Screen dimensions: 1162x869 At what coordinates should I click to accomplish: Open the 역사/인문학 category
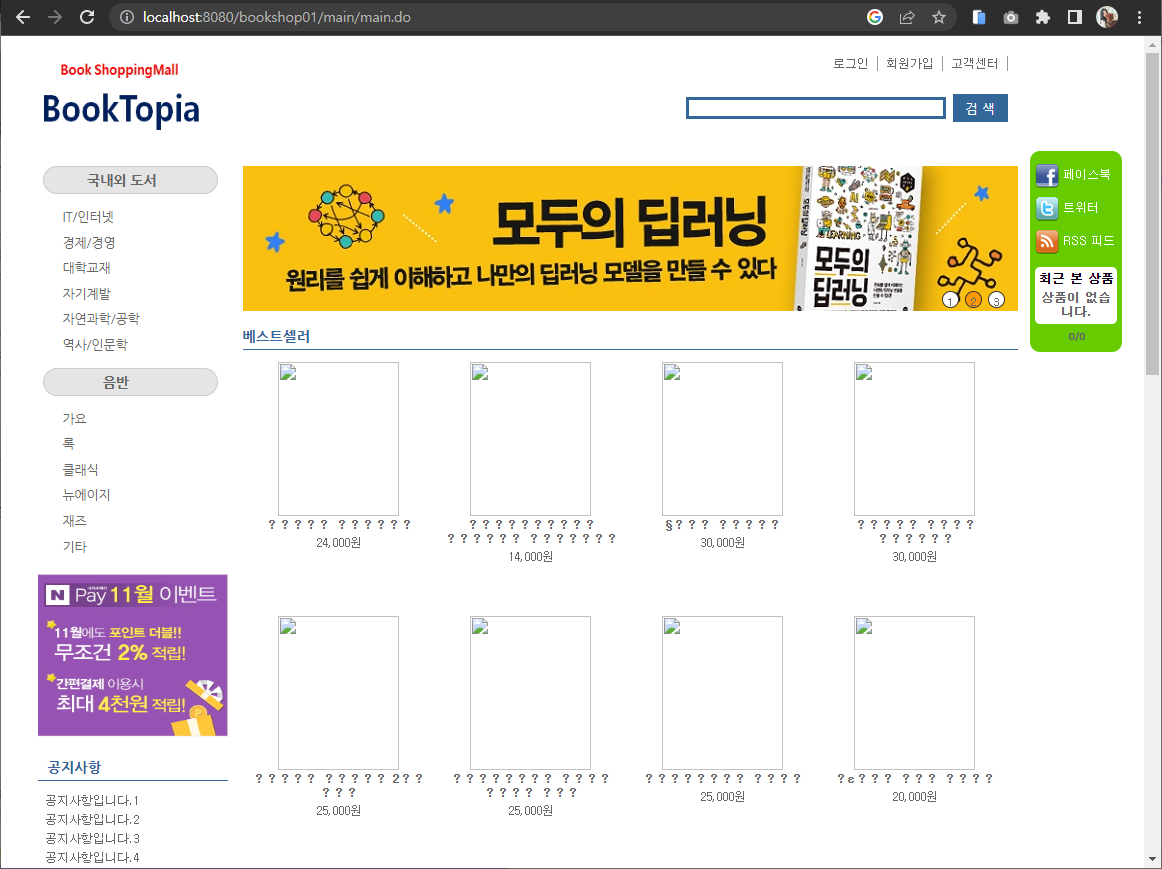tap(95, 344)
